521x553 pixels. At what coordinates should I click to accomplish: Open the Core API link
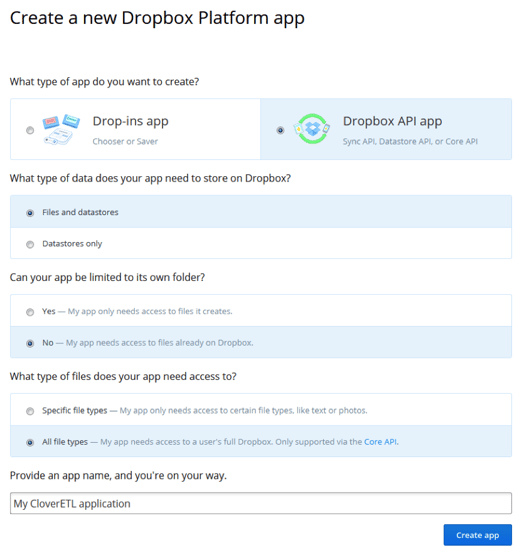[380, 442]
